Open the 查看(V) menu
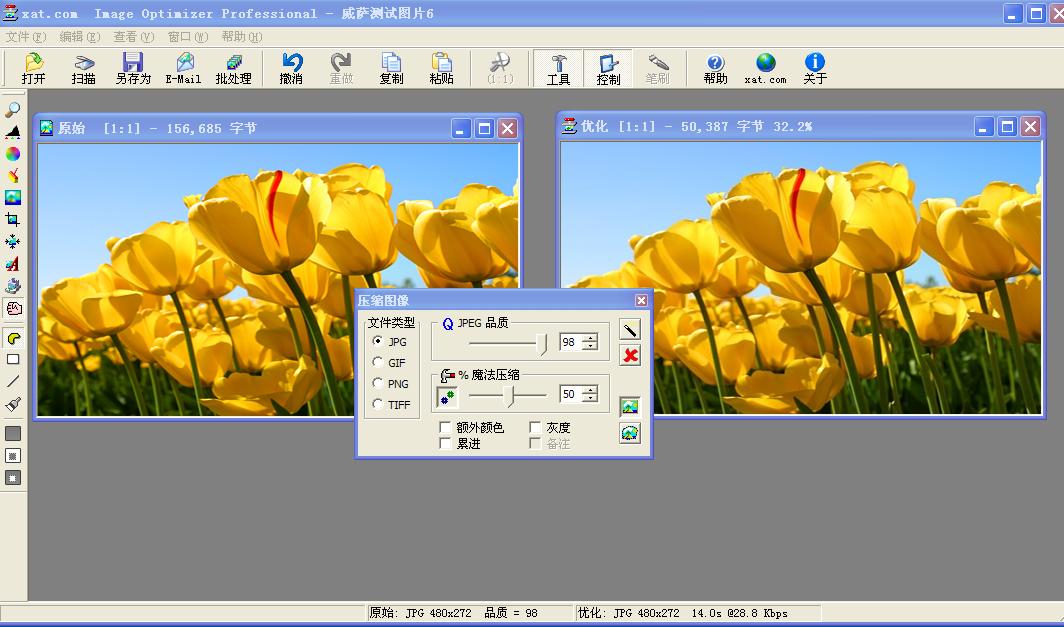The image size is (1064, 627). tap(134, 37)
